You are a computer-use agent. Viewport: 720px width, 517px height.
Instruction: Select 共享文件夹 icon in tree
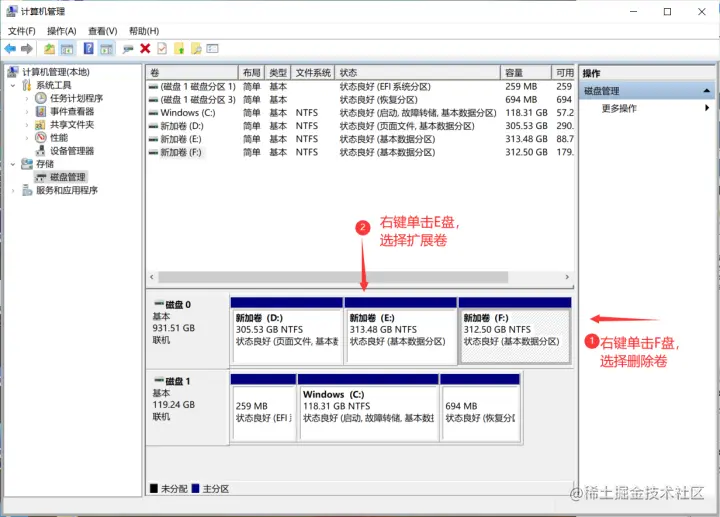coord(40,124)
